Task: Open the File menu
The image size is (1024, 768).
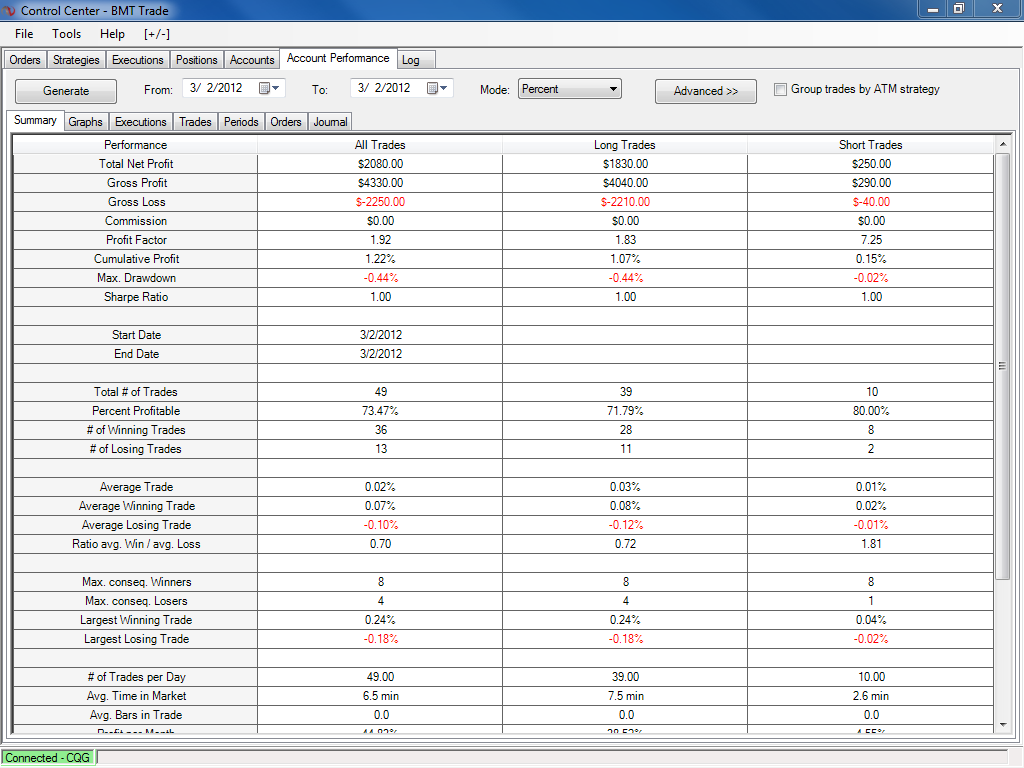Action: (x=24, y=34)
